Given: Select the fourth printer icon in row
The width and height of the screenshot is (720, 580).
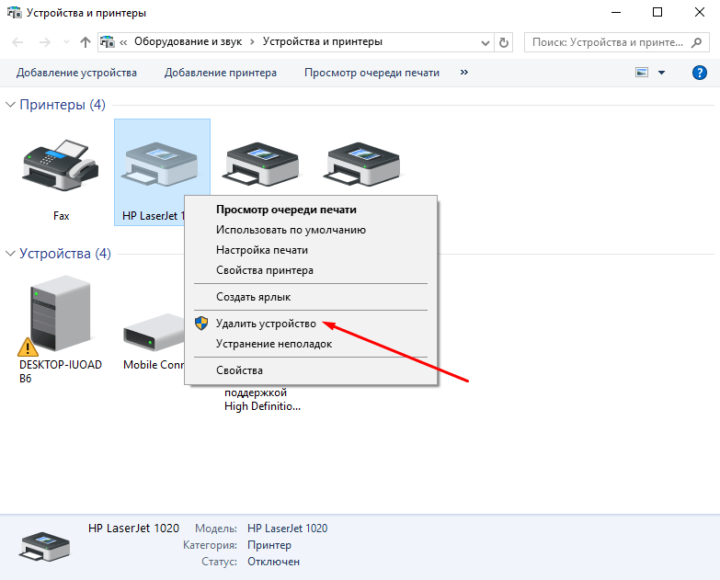Looking at the screenshot, I should click(x=360, y=162).
